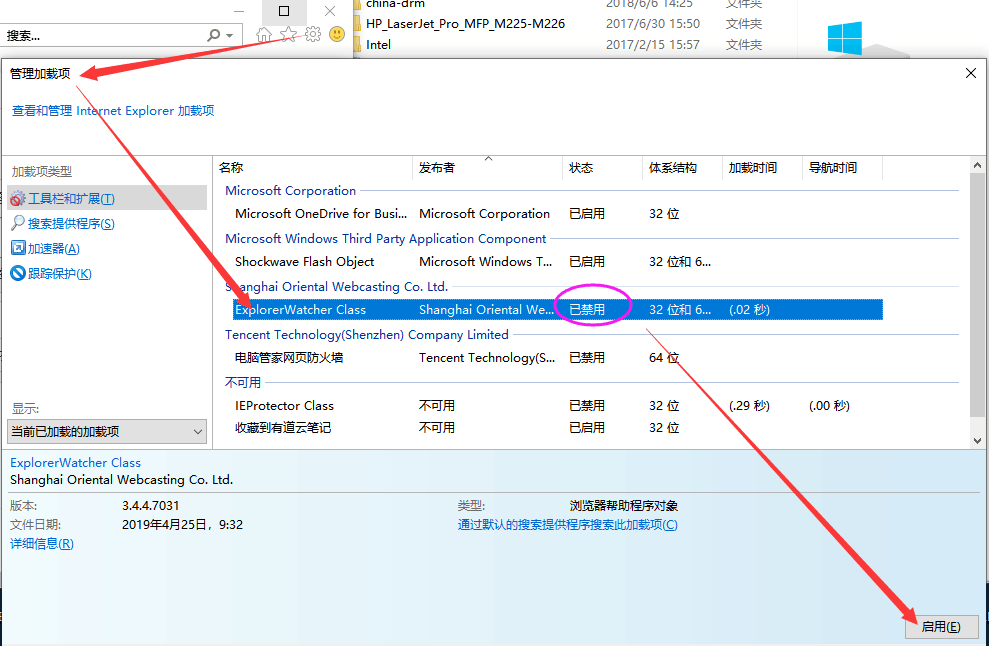The width and height of the screenshot is (989, 646).
Task: Select the Shockwave Flash Object row
Action: click(305, 262)
